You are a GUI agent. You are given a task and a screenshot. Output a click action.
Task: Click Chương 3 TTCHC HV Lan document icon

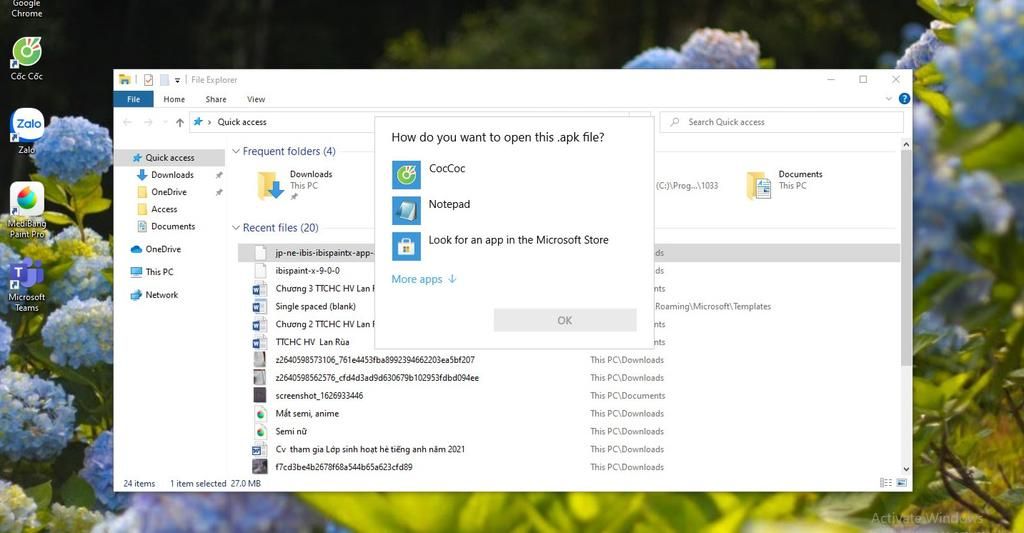(x=260, y=289)
